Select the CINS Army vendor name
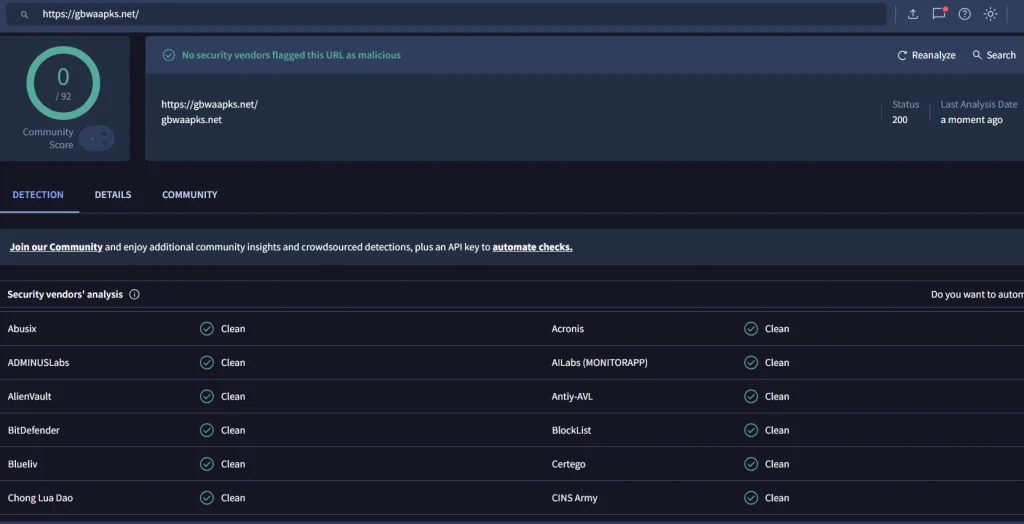Screen dimensions: 1024x524 575,498
